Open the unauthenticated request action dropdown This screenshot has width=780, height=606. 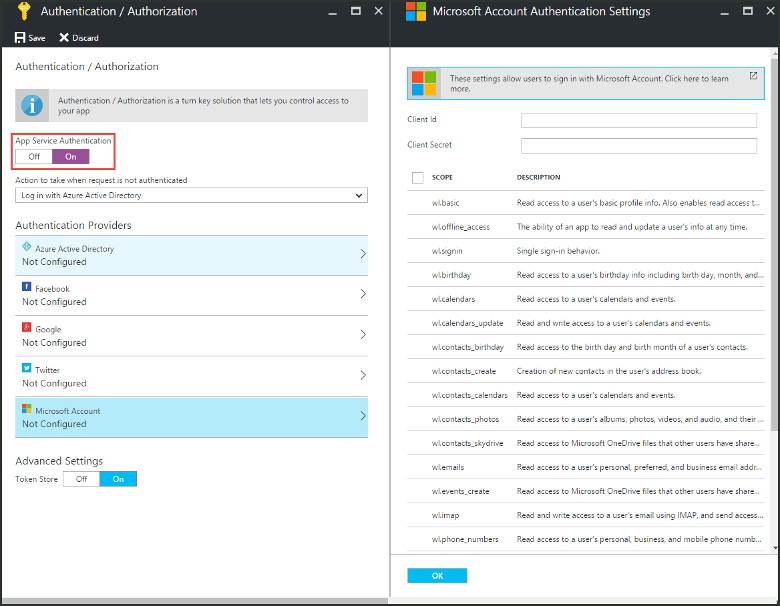click(x=192, y=195)
